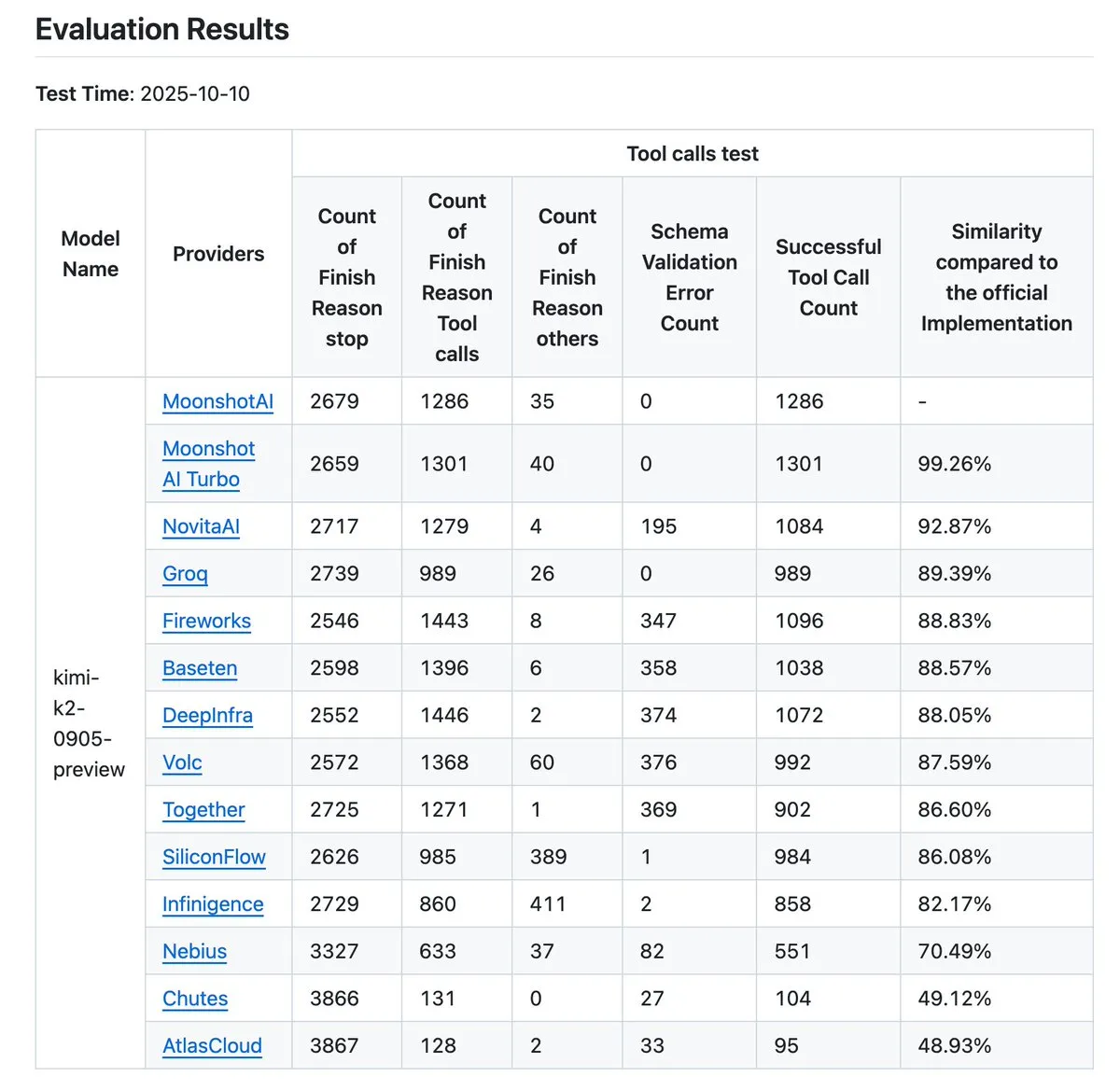Open the Groq provider link

pyautogui.click(x=185, y=574)
